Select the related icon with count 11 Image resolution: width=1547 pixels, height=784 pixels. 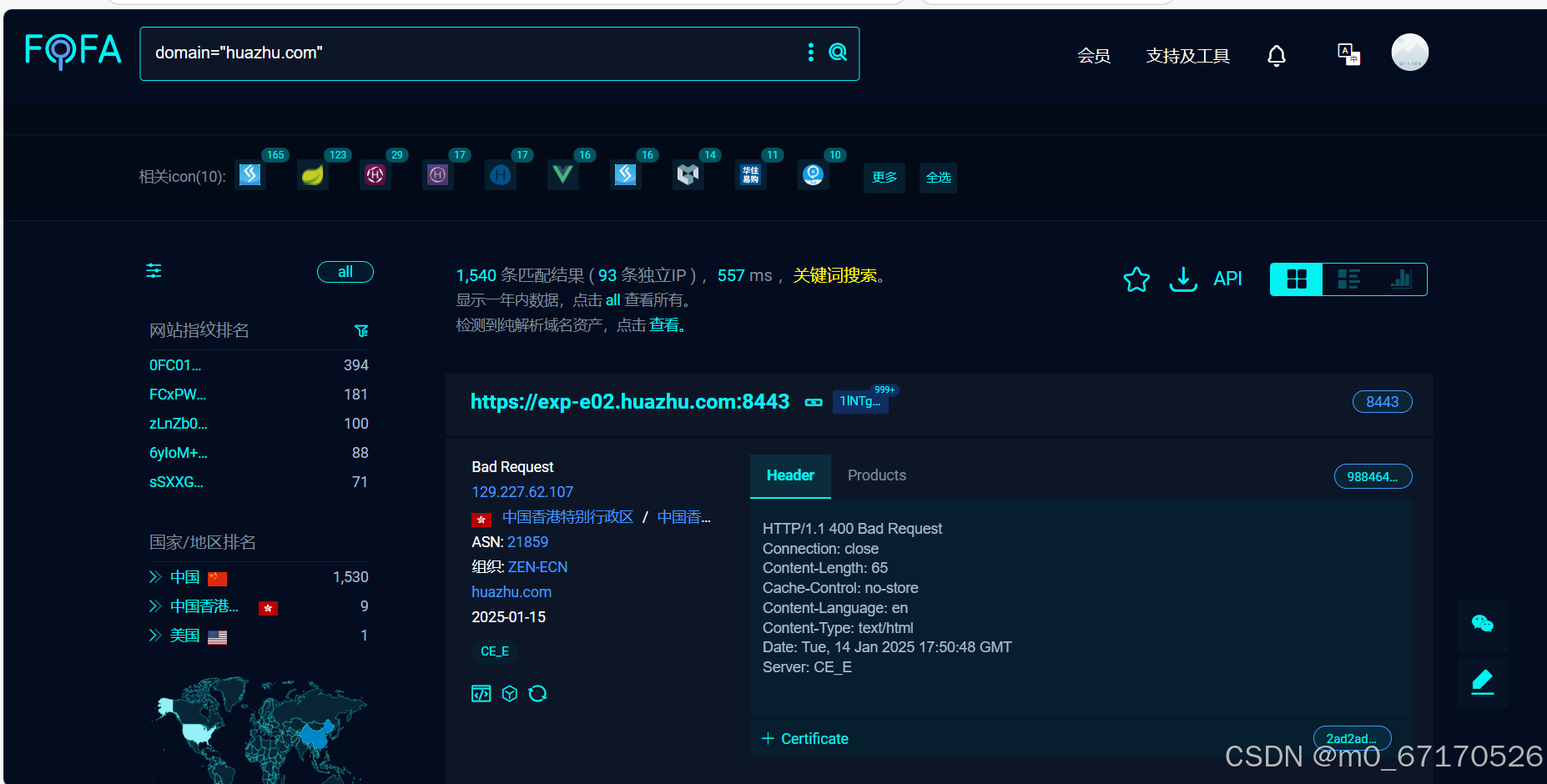coord(751,174)
